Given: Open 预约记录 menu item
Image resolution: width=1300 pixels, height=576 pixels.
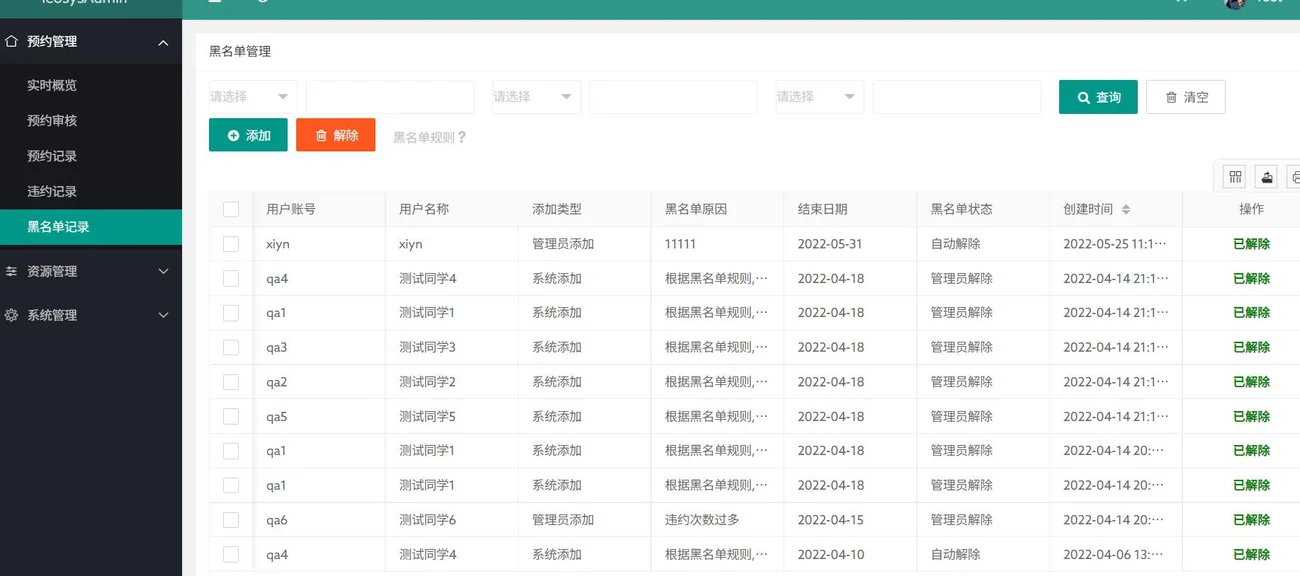Looking at the screenshot, I should [91, 156].
